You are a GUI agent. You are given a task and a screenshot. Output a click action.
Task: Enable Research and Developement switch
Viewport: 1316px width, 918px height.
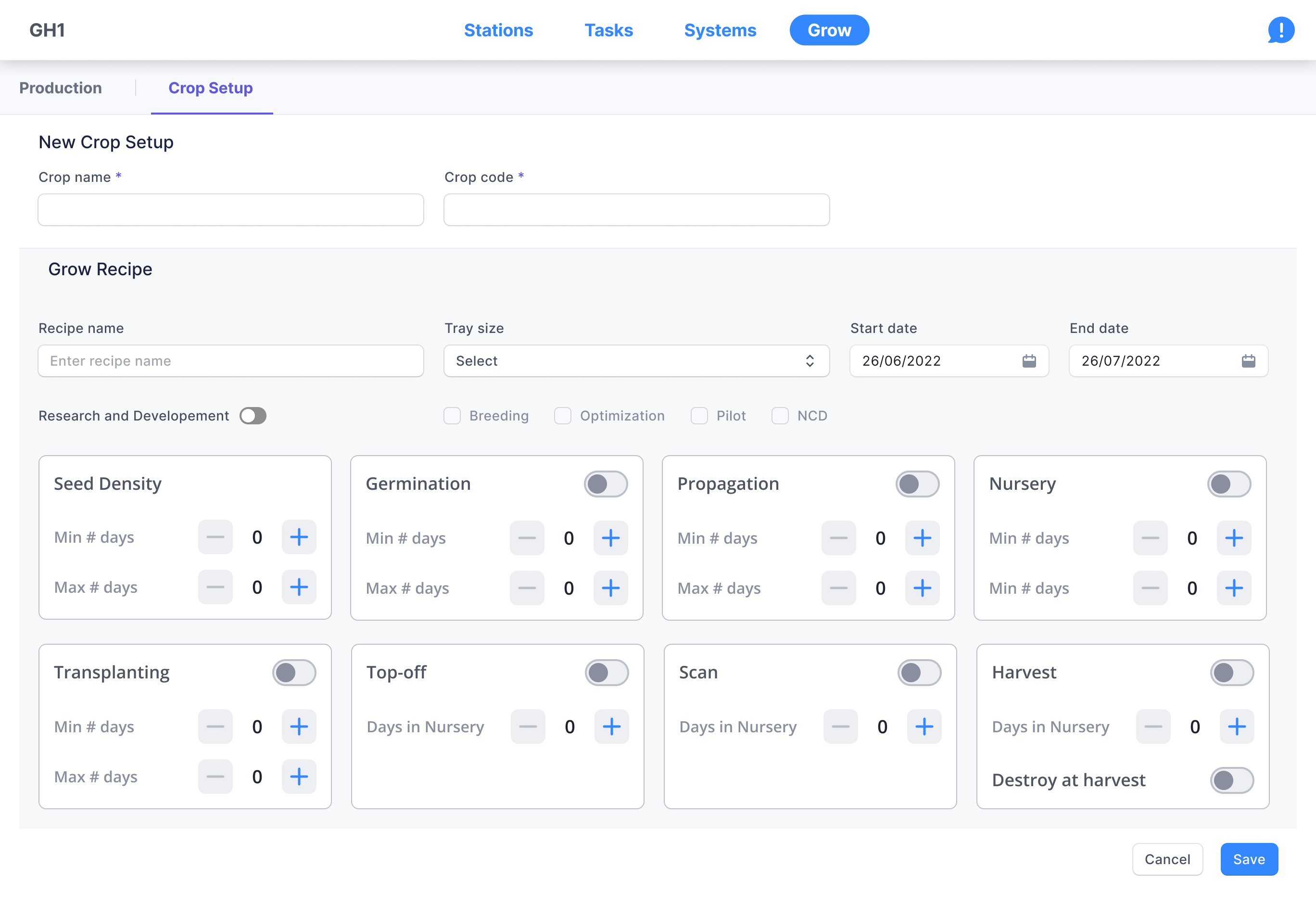pyautogui.click(x=253, y=416)
